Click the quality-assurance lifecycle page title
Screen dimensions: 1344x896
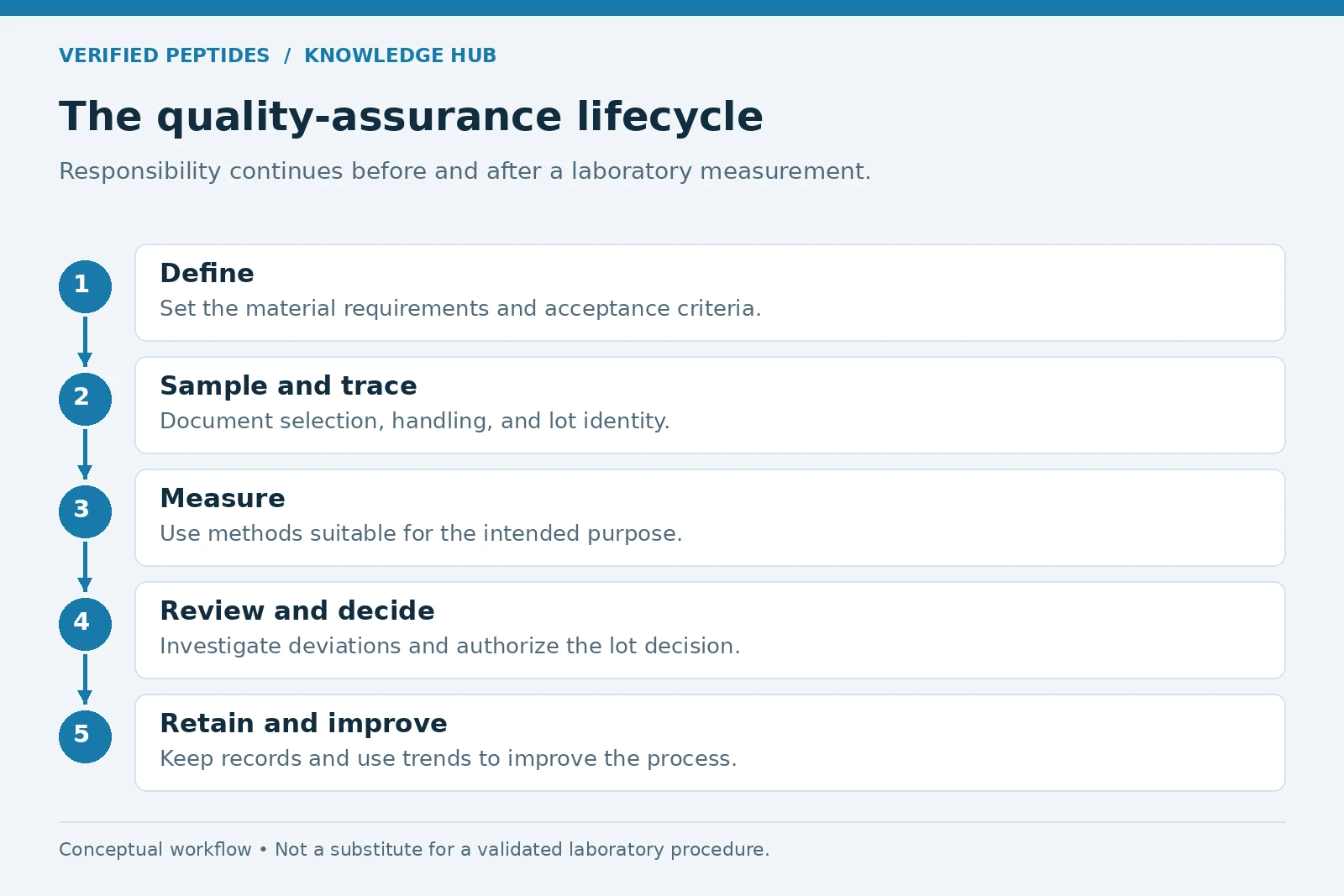[411, 117]
